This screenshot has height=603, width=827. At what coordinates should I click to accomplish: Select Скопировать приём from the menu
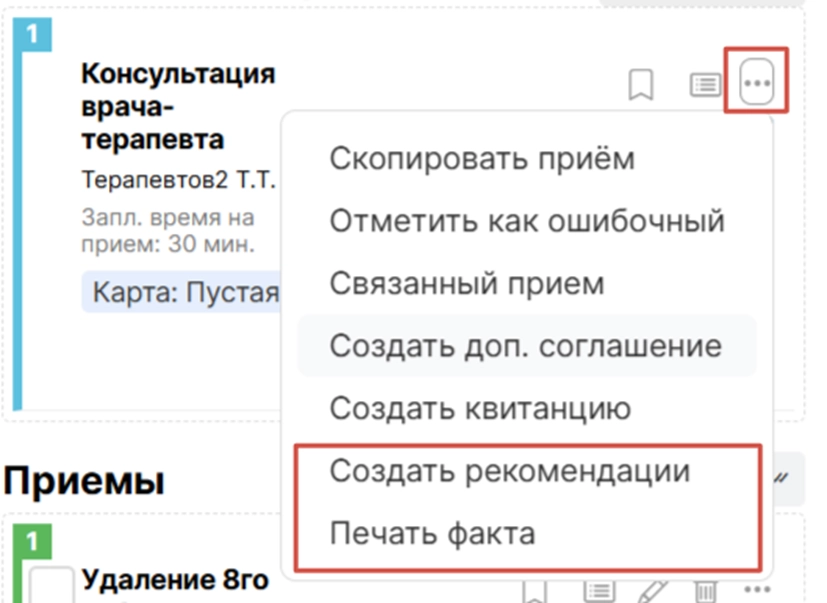point(481,158)
